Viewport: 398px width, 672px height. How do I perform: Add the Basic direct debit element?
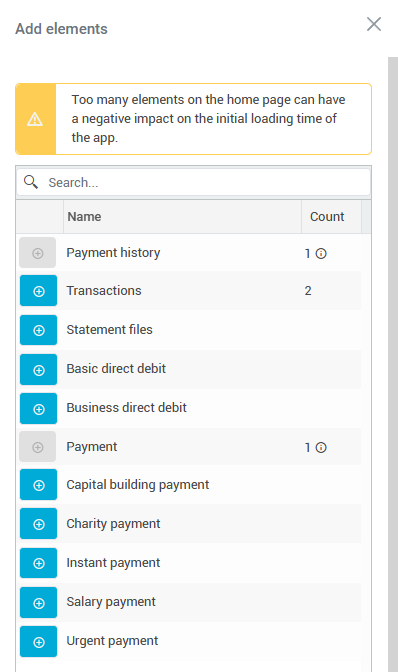click(38, 369)
